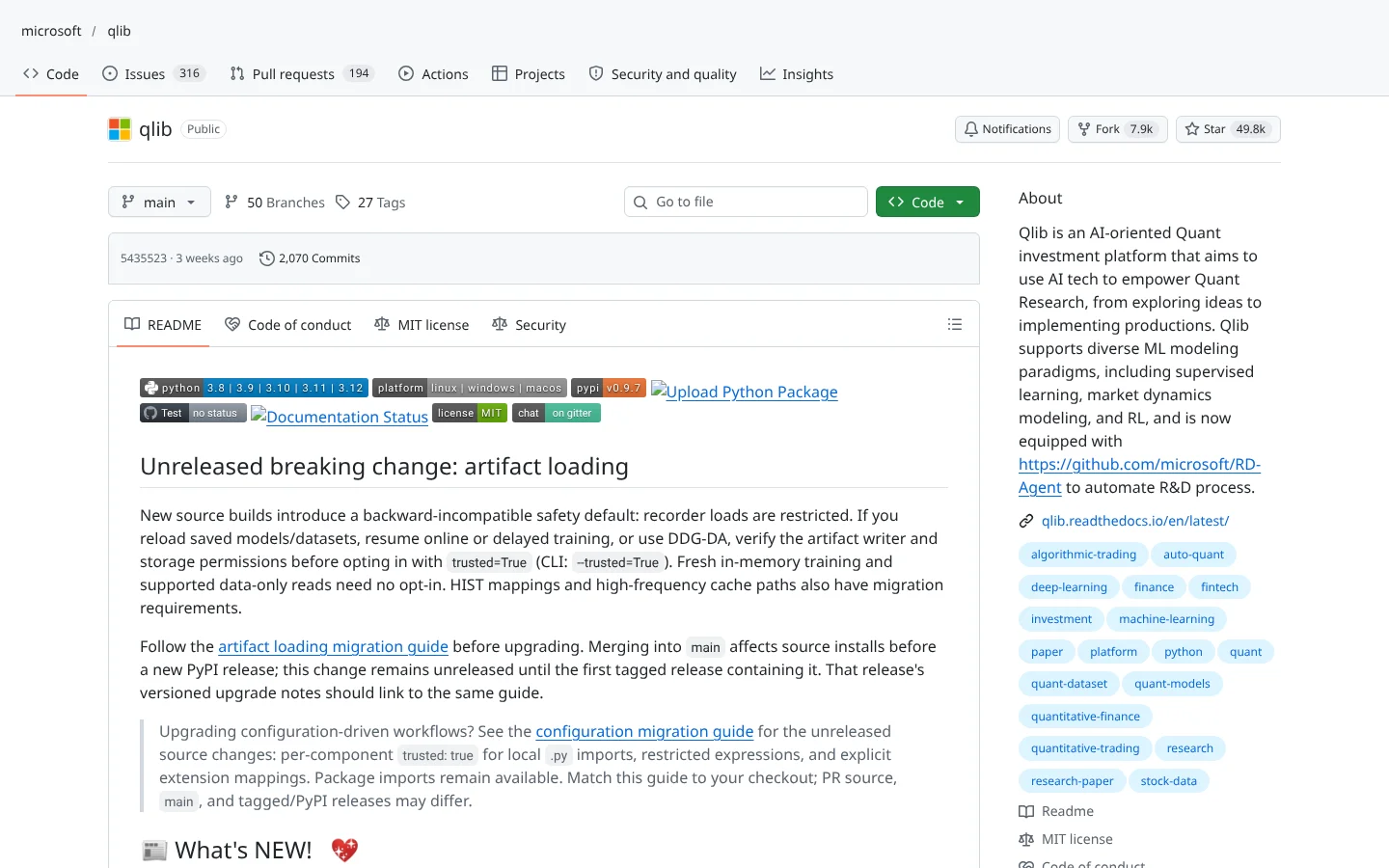Image resolution: width=1389 pixels, height=868 pixels.
Task: Open the microsoft owner link
Action: [51, 31]
